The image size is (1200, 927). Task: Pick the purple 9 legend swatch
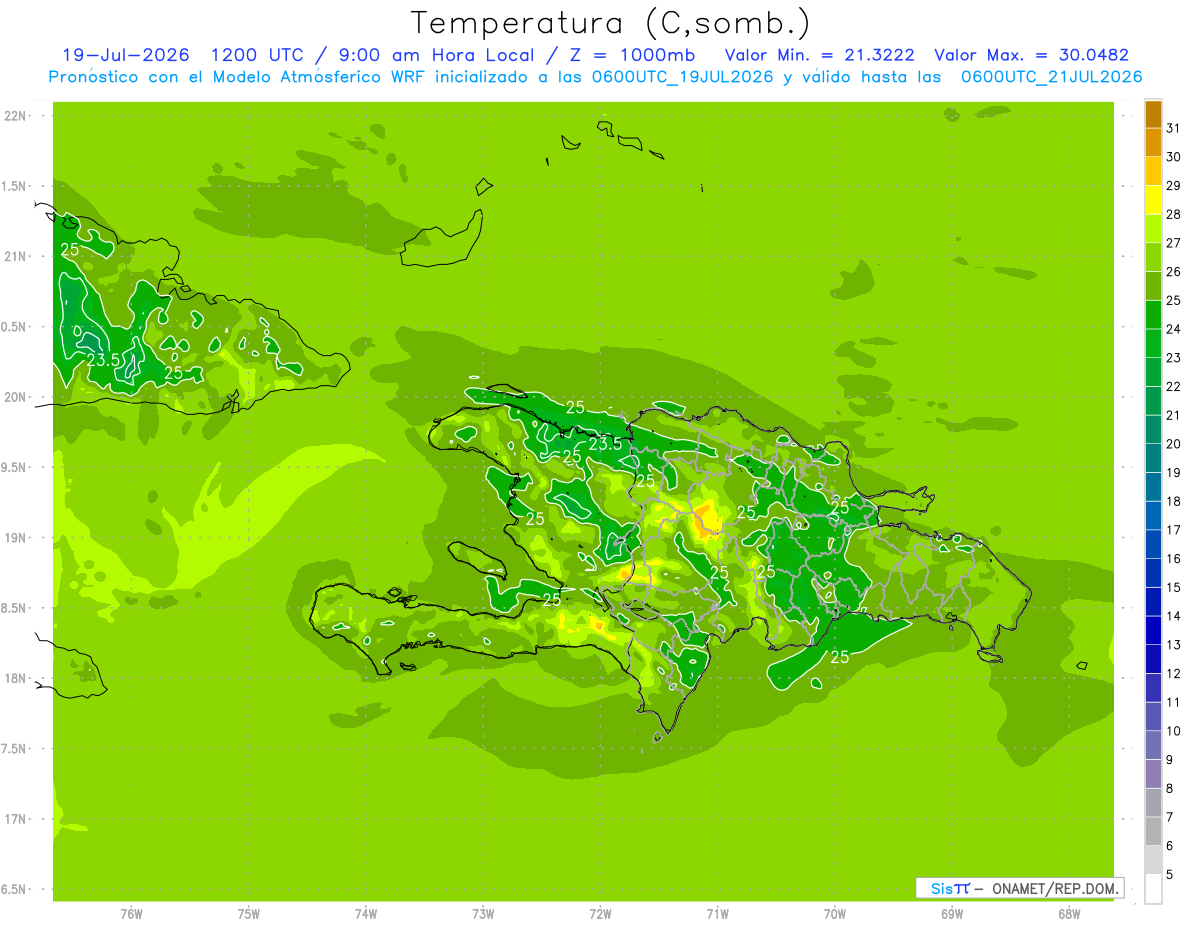[1153, 774]
